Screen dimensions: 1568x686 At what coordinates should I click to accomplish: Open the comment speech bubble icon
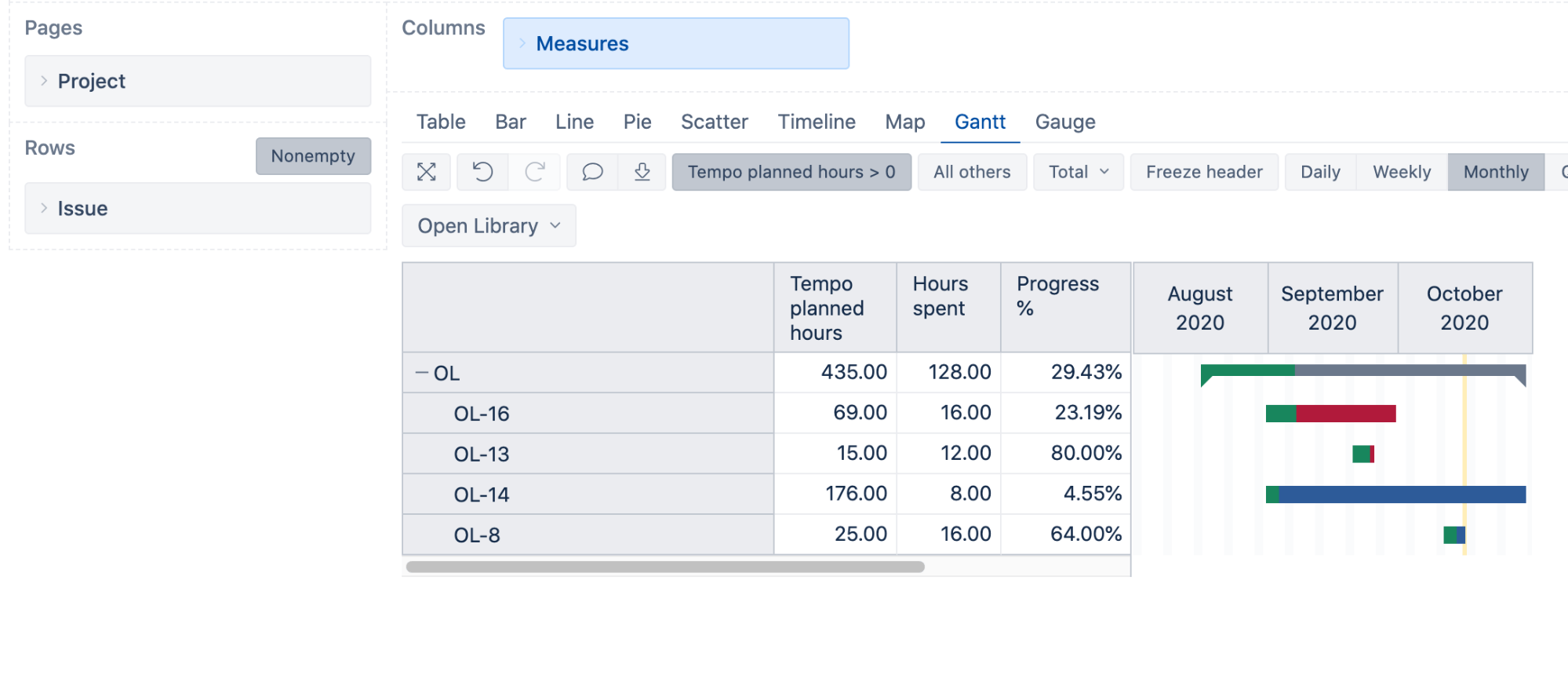point(592,172)
